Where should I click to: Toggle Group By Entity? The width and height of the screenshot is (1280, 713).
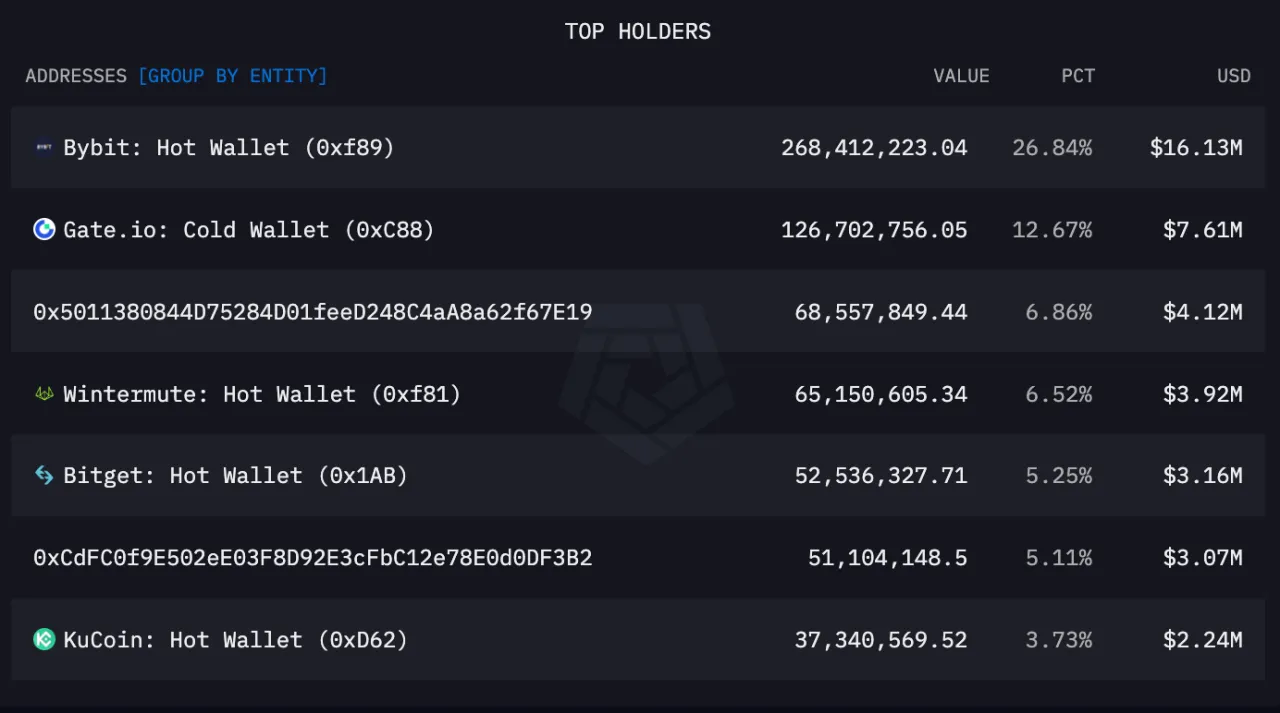click(x=232, y=76)
